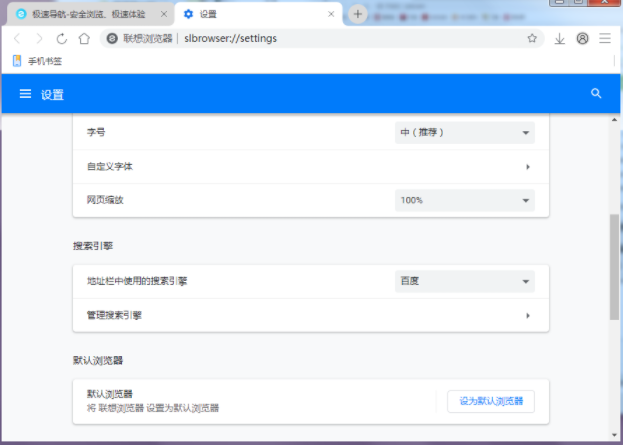Image resolution: width=623 pixels, height=445 pixels.
Task: Go back with the back arrow
Action: [x=17, y=39]
